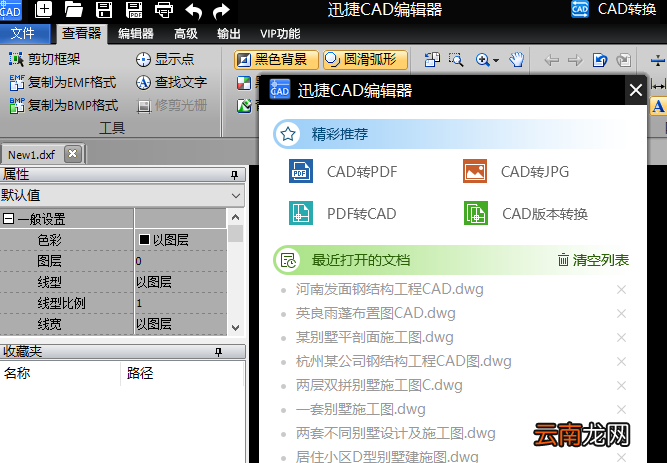Toggle the 黑色背景 button

pos(276,60)
